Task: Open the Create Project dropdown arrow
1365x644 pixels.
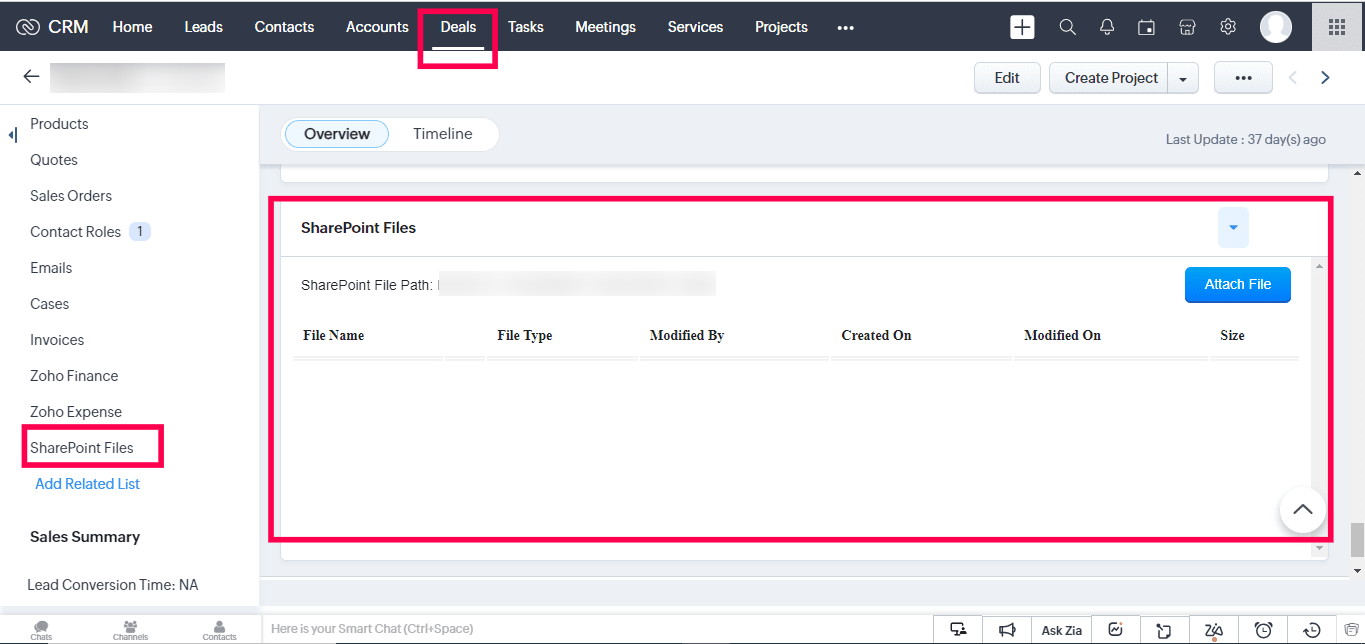Action: click(1183, 78)
